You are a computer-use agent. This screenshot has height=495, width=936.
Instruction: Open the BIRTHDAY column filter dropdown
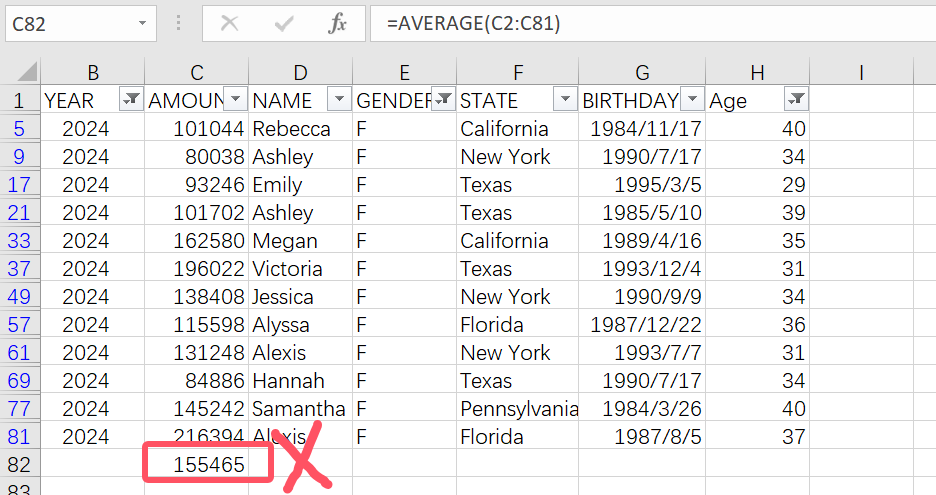click(691, 99)
